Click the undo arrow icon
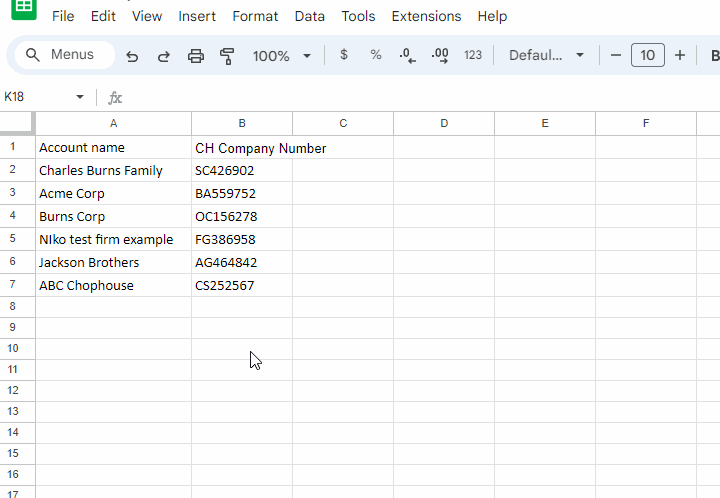720x498 pixels. pyautogui.click(x=132, y=56)
